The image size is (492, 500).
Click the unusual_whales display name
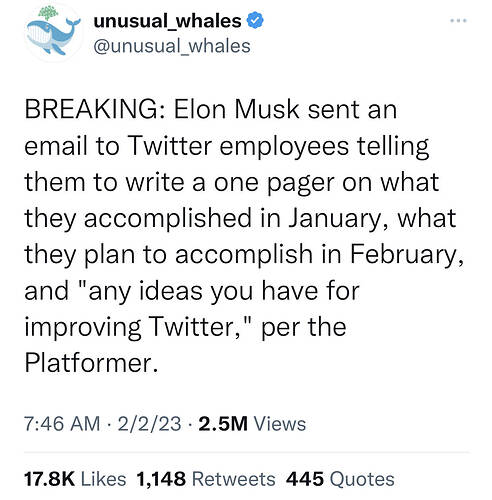click(167, 21)
